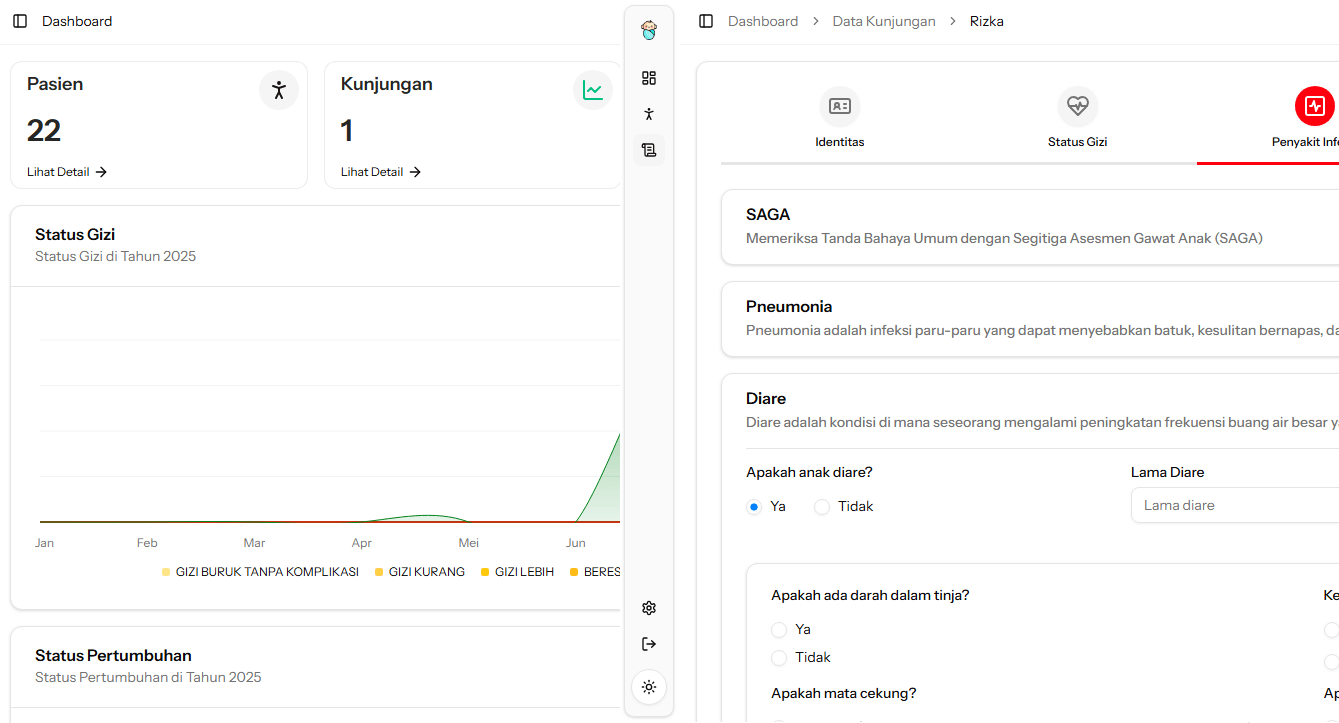
Task: Open Data Kunjungan breadcrumb link
Action: tap(884, 21)
